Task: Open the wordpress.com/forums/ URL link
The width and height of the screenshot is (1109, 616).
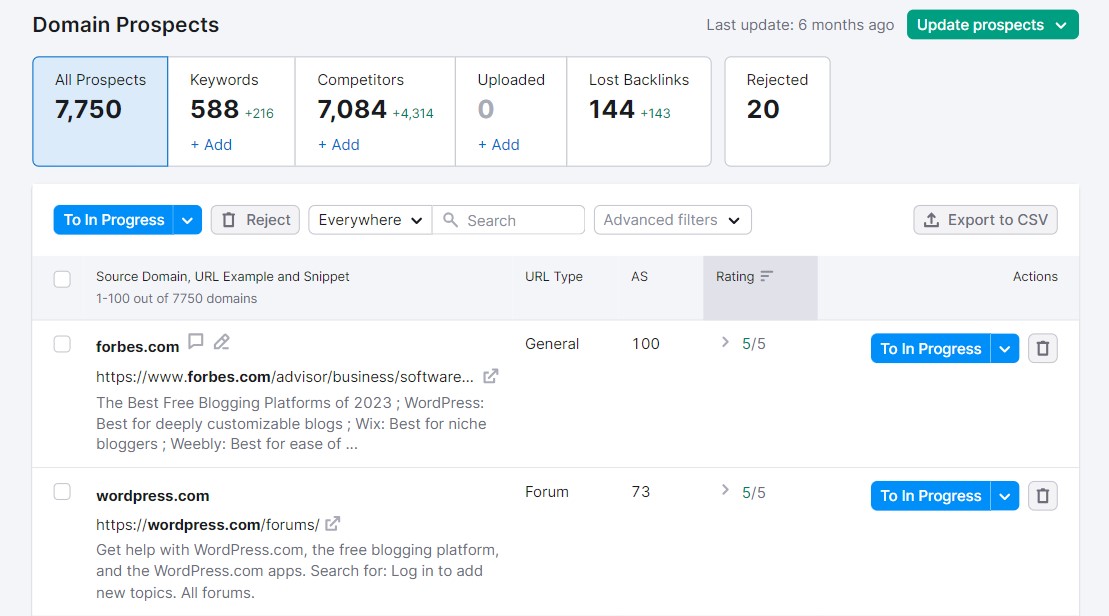Action: pos(208,525)
